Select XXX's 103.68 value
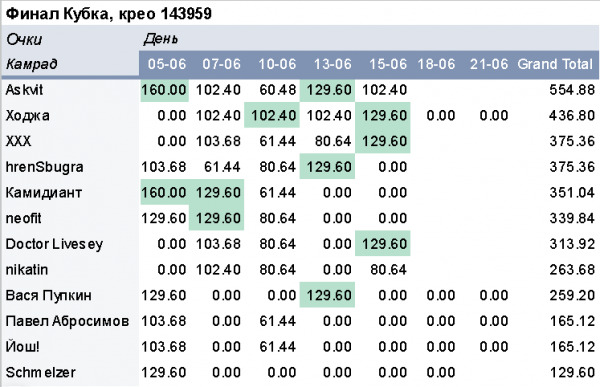 click(x=218, y=141)
